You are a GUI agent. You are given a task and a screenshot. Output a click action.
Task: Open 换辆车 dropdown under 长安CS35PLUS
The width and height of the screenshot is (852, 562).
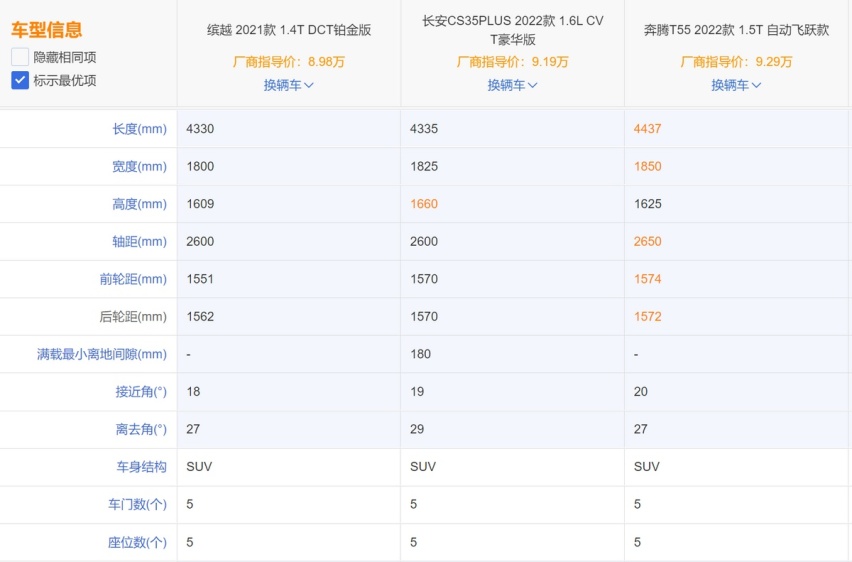coord(512,85)
